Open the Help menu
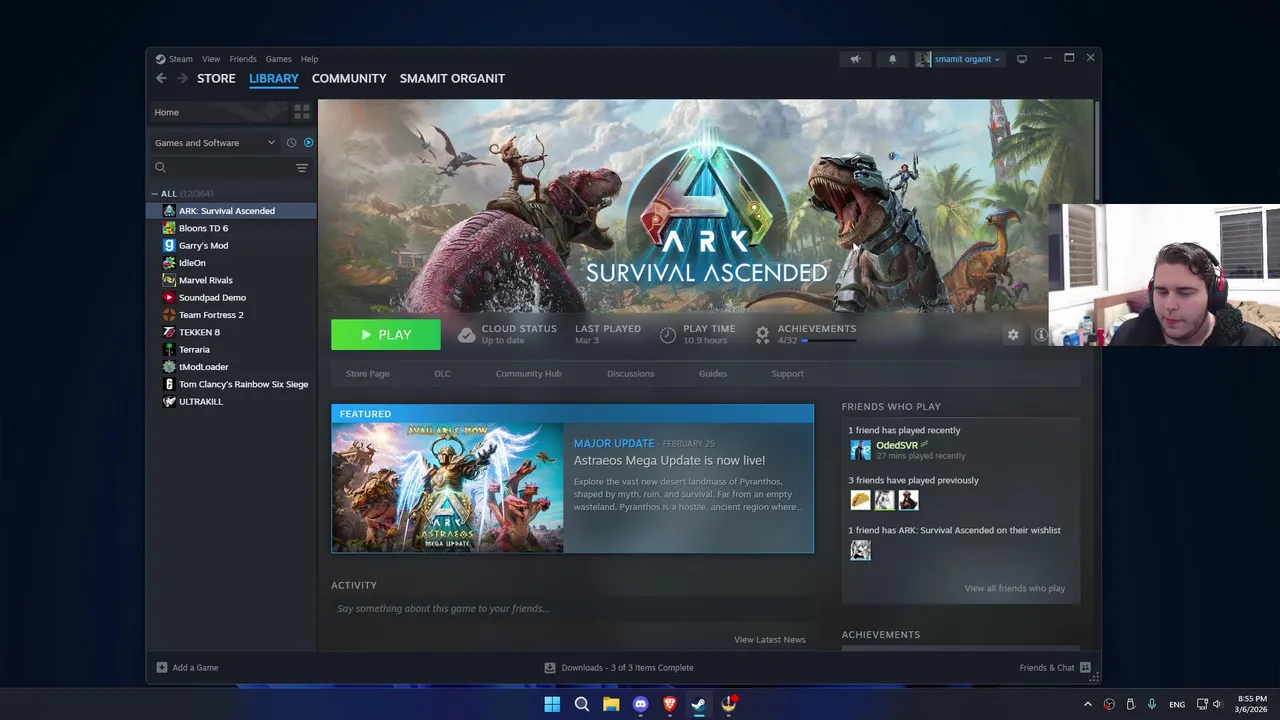The image size is (1280, 720). coord(309,59)
